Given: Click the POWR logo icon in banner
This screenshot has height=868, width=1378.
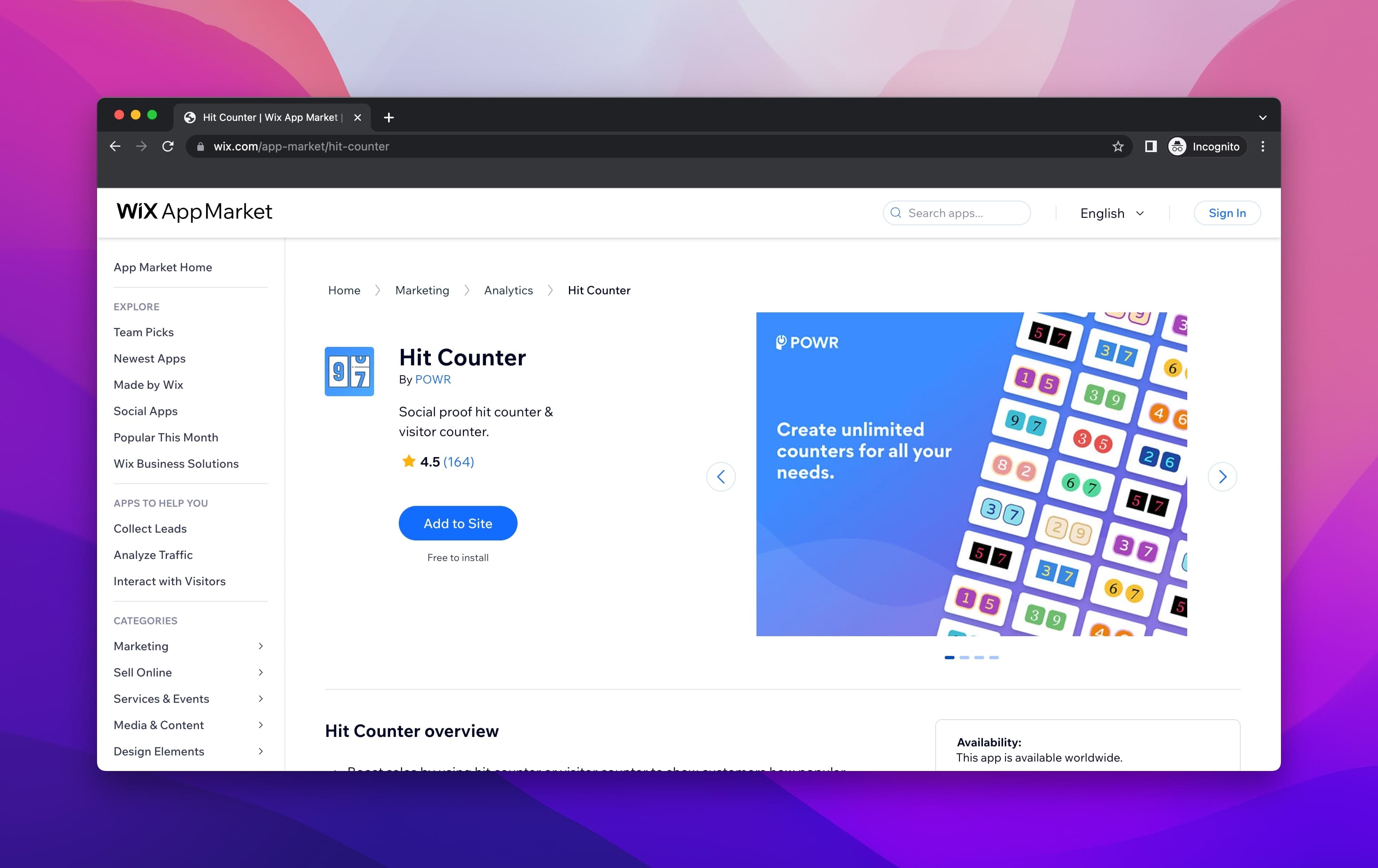Looking at the screenshot, I should coord(780,342).
